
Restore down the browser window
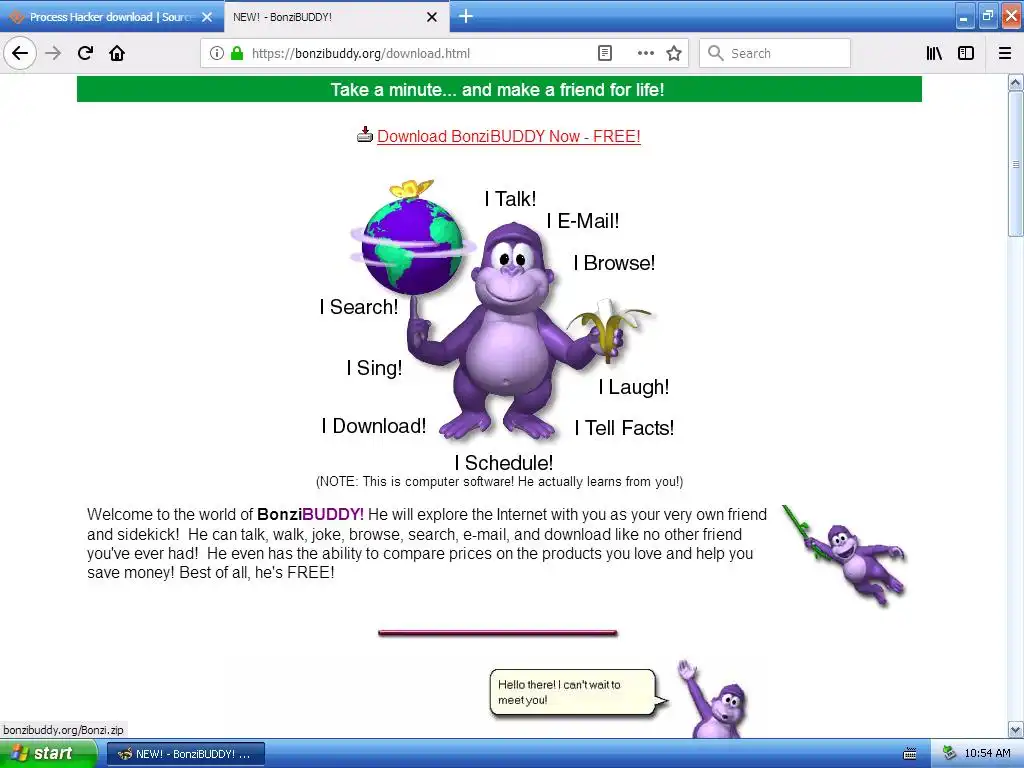[x=988, y=16]
